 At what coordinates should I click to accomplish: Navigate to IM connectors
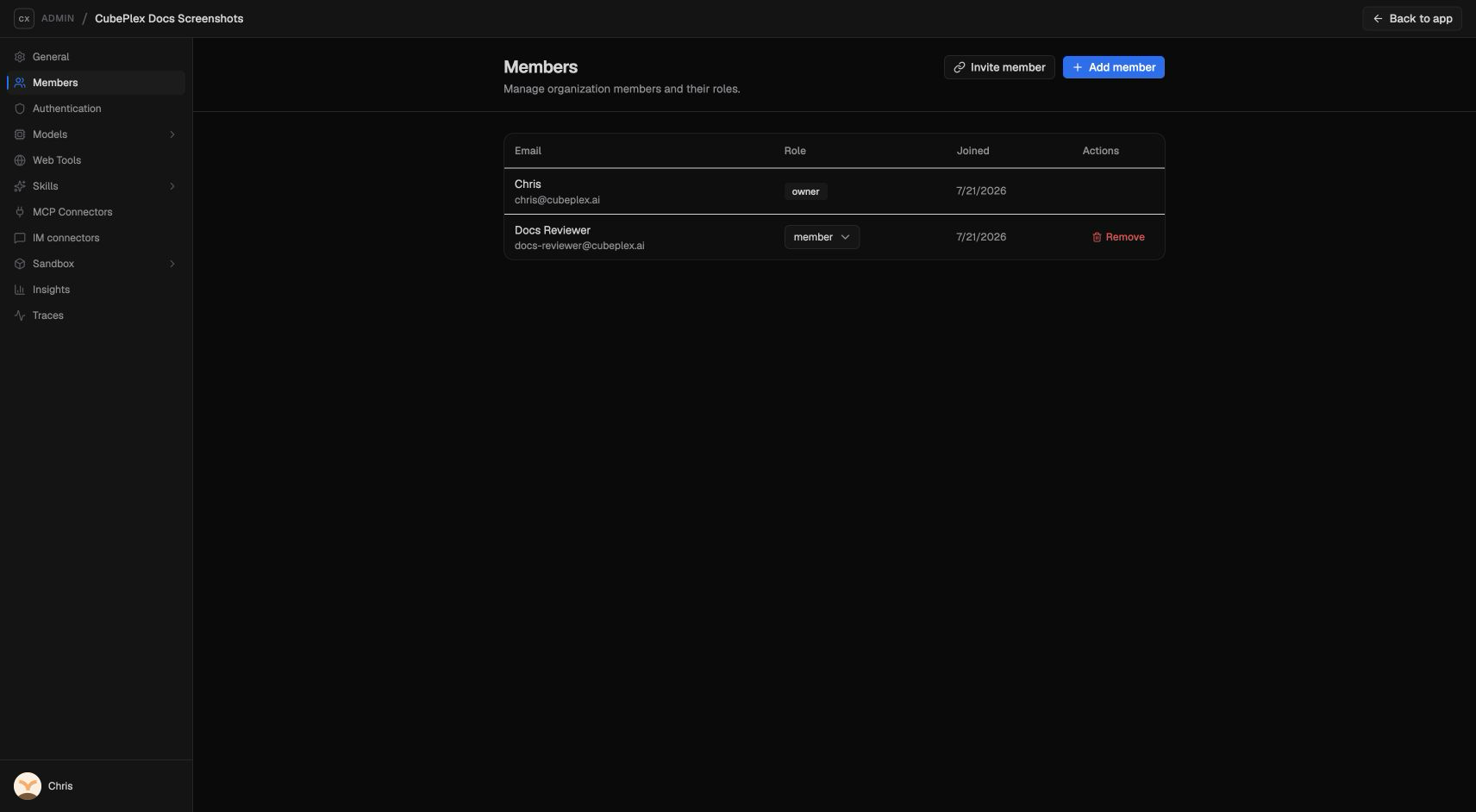[96, 238]
